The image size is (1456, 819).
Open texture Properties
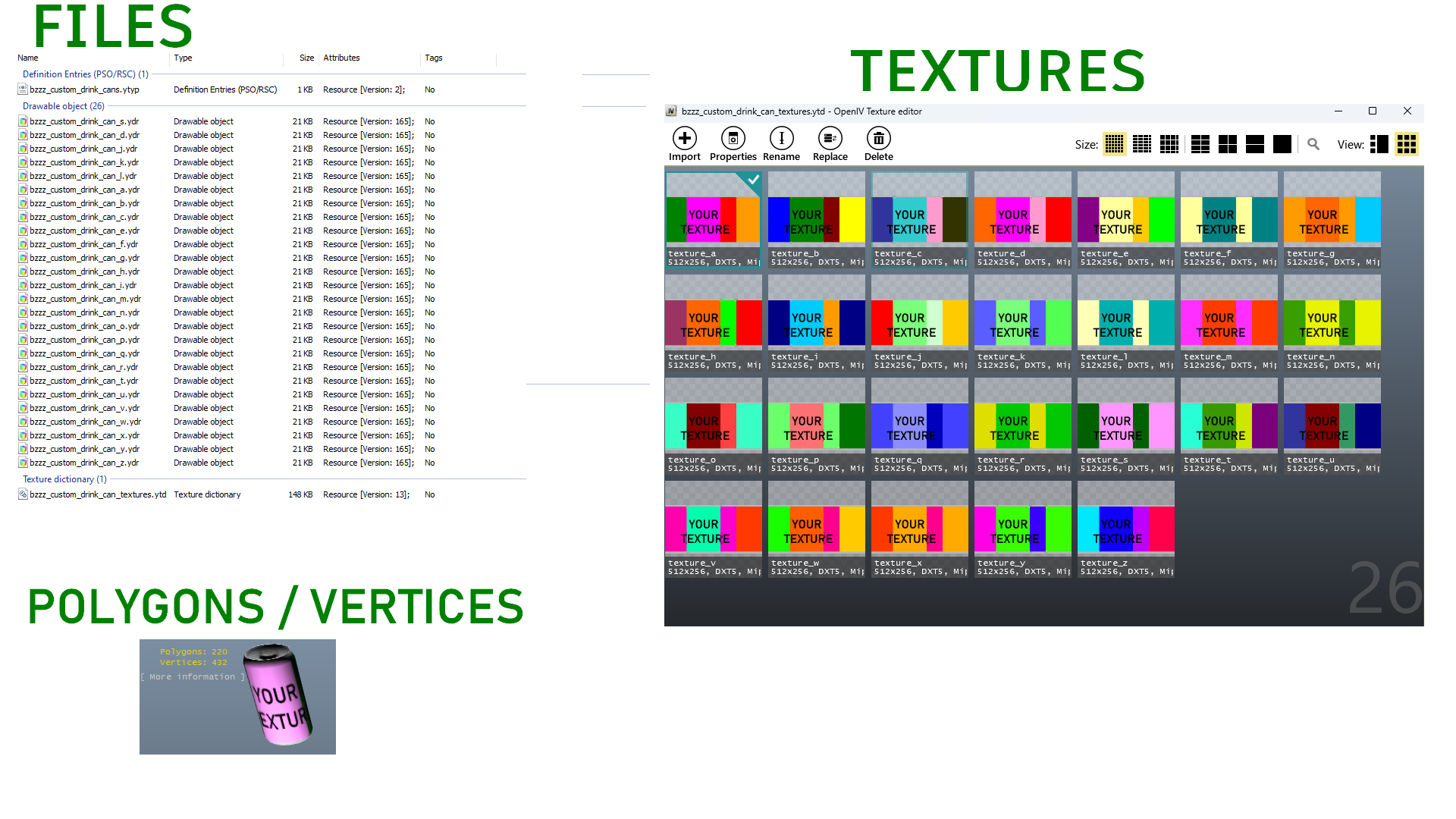[x=733, y=143]
